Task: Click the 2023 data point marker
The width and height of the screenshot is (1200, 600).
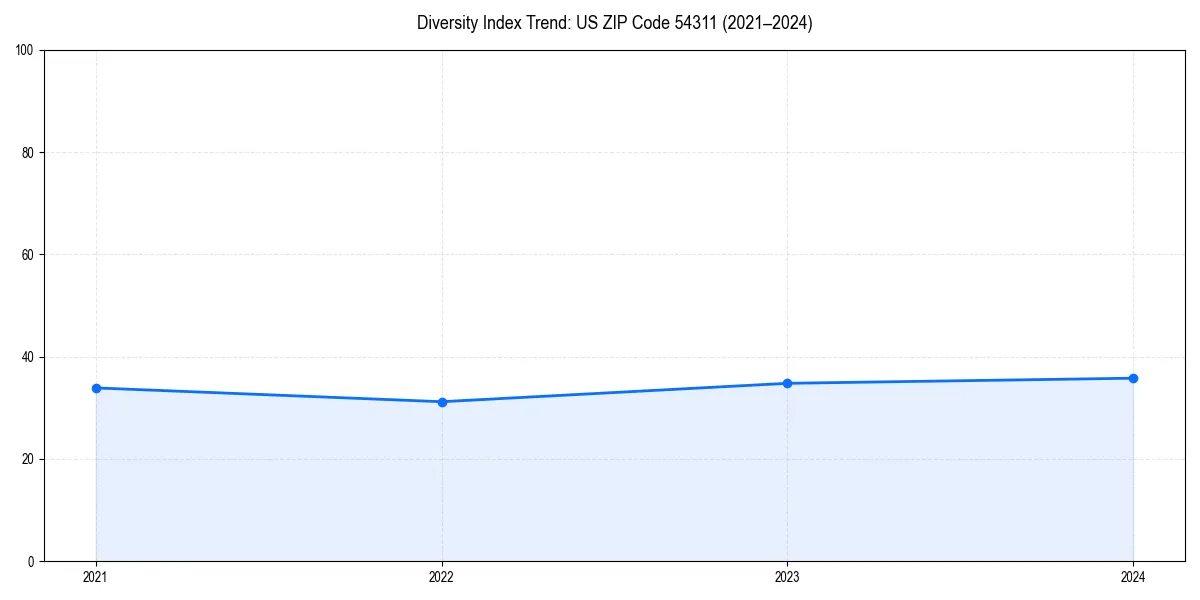Action: click(788, 382)
